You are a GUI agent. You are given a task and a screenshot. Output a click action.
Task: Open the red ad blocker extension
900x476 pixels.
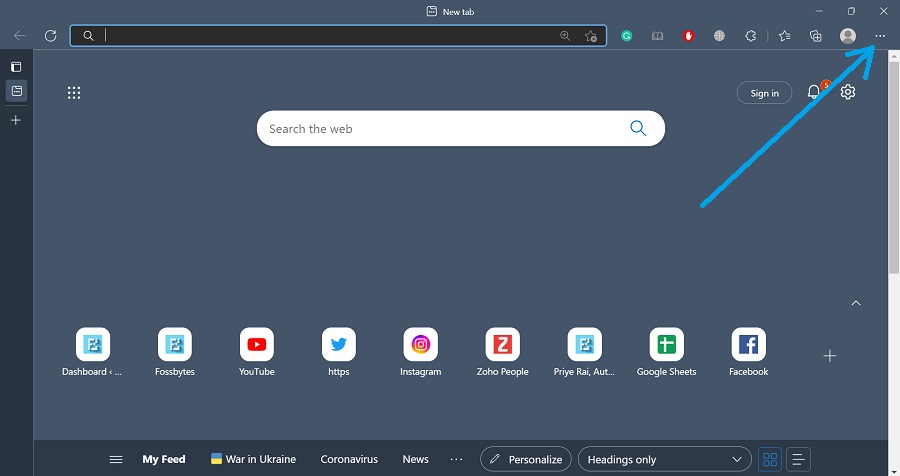(688, 36)
